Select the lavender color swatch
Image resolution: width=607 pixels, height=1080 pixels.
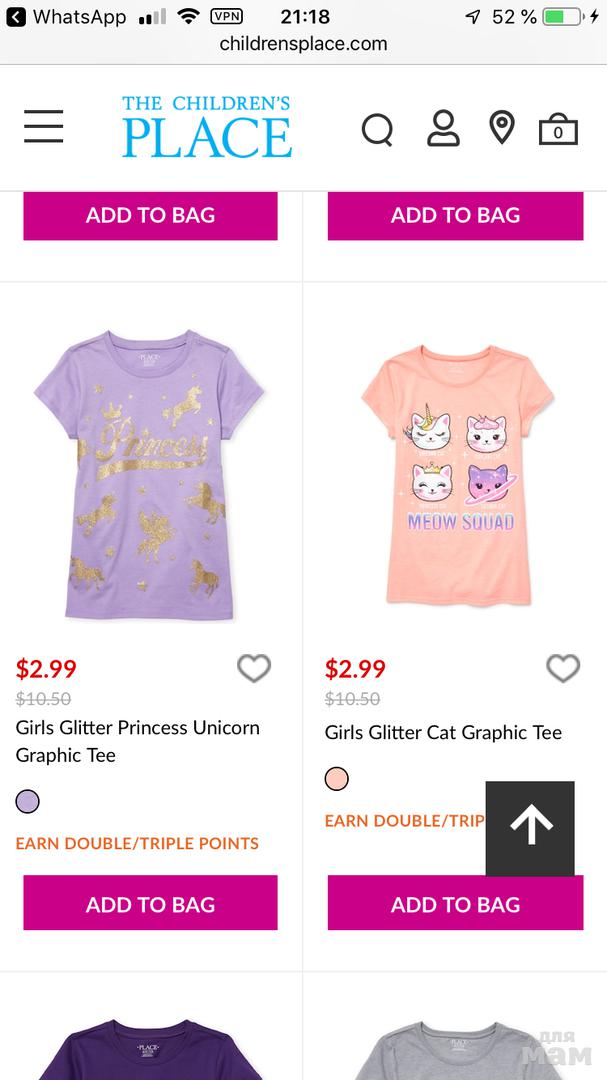pyautogui.click(x=28, y=801)
